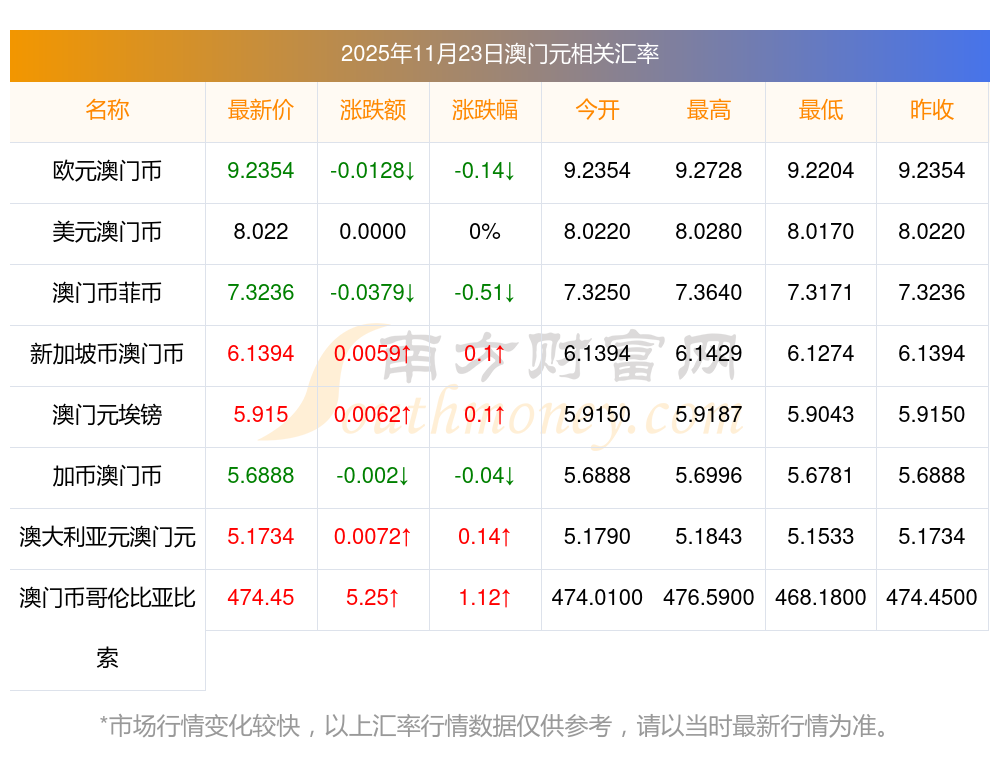Click green latest price 9.2354 for 欧元澳门币

[261, 170]
